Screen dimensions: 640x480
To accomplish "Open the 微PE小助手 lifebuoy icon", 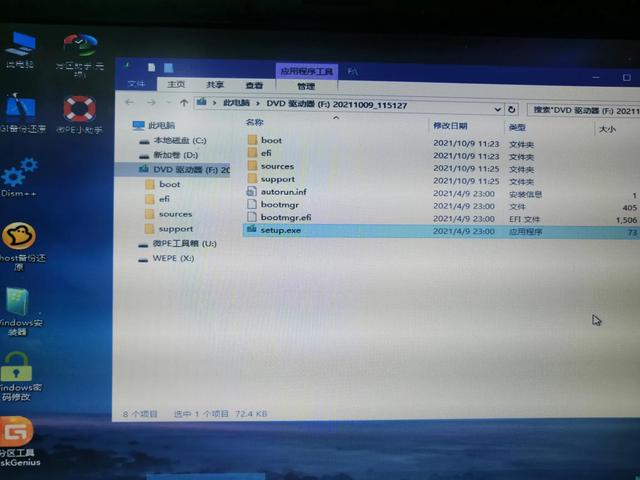I will (x=80, y=115).
